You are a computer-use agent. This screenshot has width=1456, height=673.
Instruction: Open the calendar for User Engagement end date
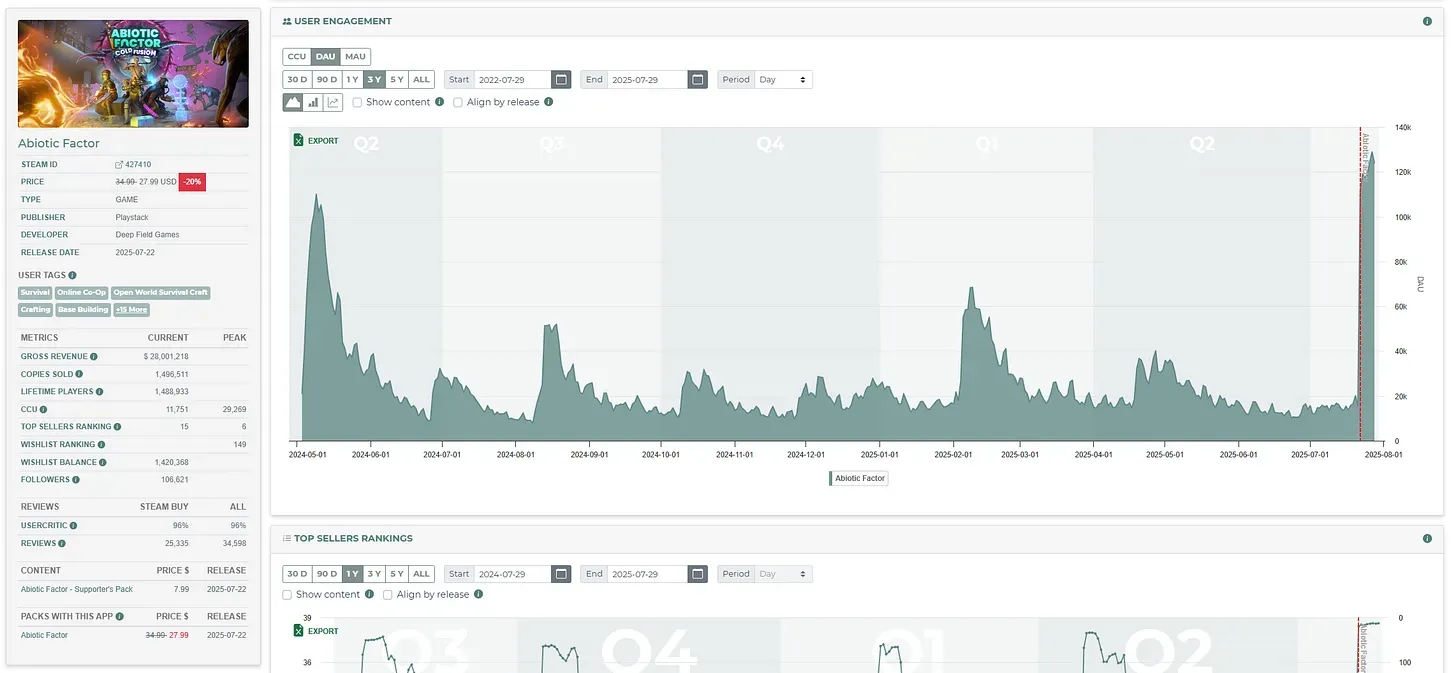698,79
